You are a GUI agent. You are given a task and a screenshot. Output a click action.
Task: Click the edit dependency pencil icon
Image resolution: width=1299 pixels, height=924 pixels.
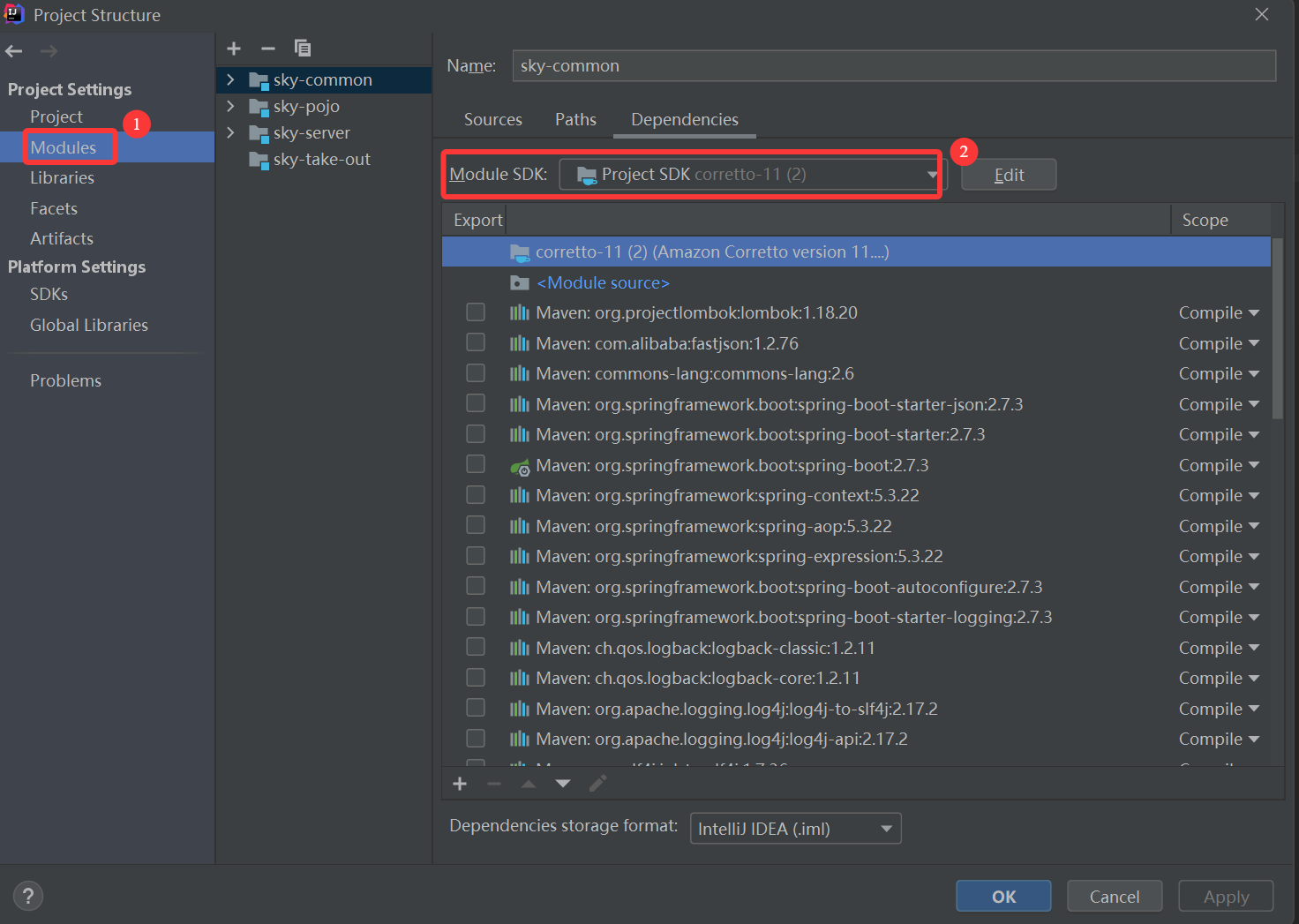(x=598, y=784)
